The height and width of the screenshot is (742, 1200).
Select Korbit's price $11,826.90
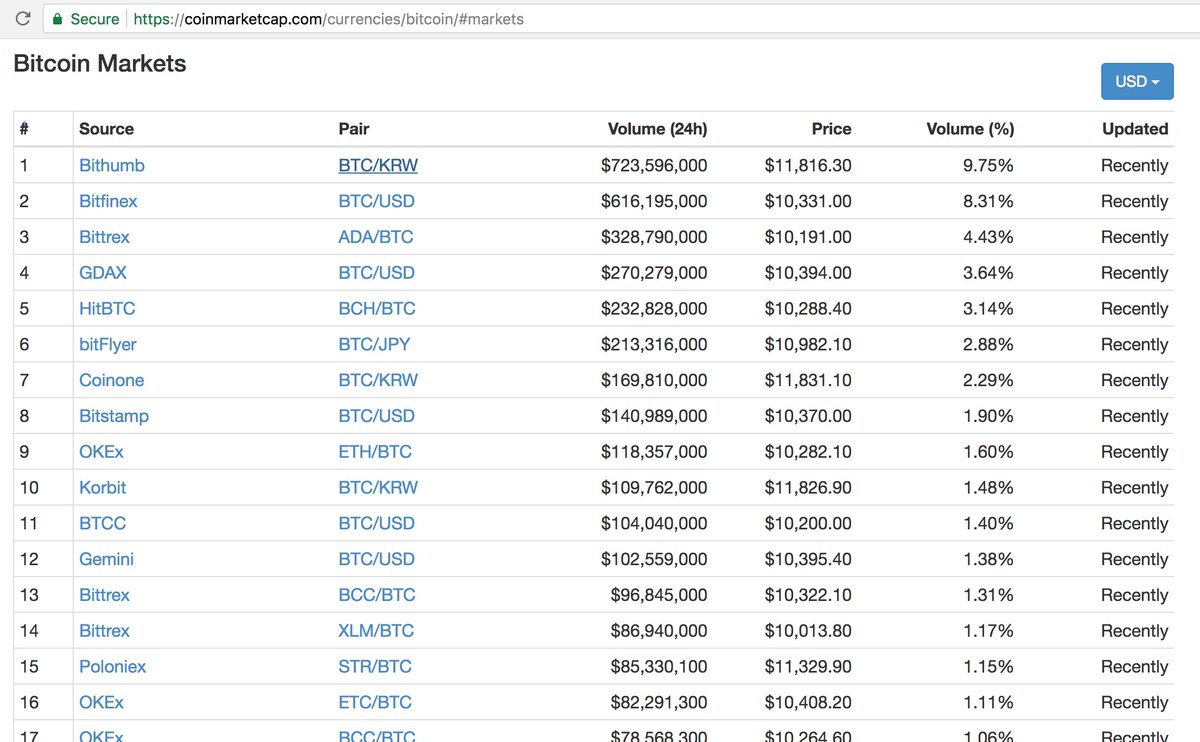coord(808,488)
